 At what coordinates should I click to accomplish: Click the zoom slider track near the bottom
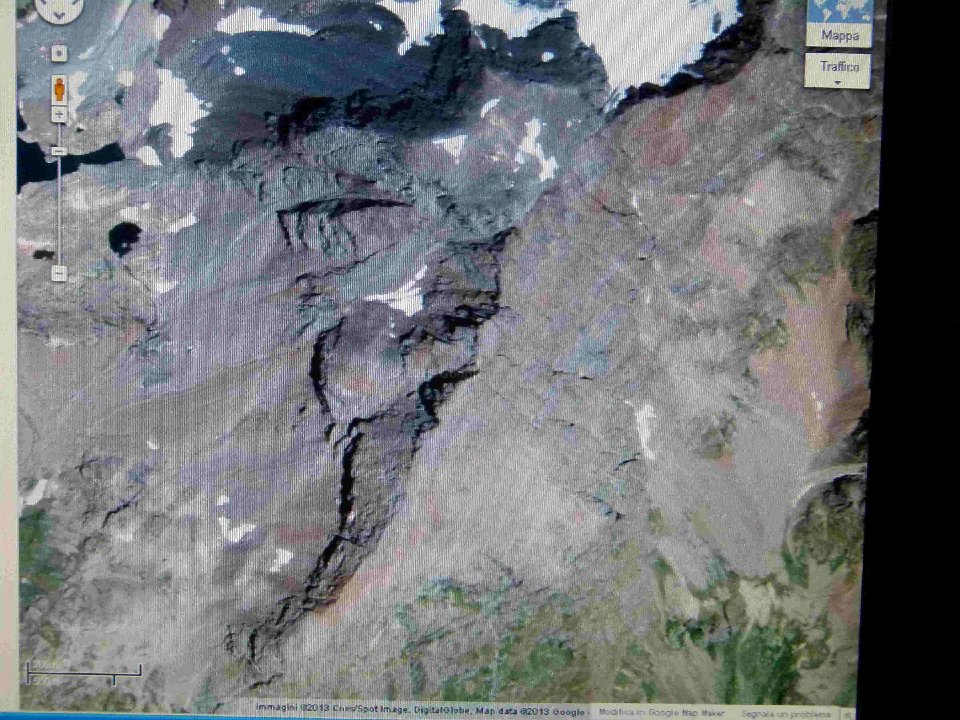[x=59, y=251]
